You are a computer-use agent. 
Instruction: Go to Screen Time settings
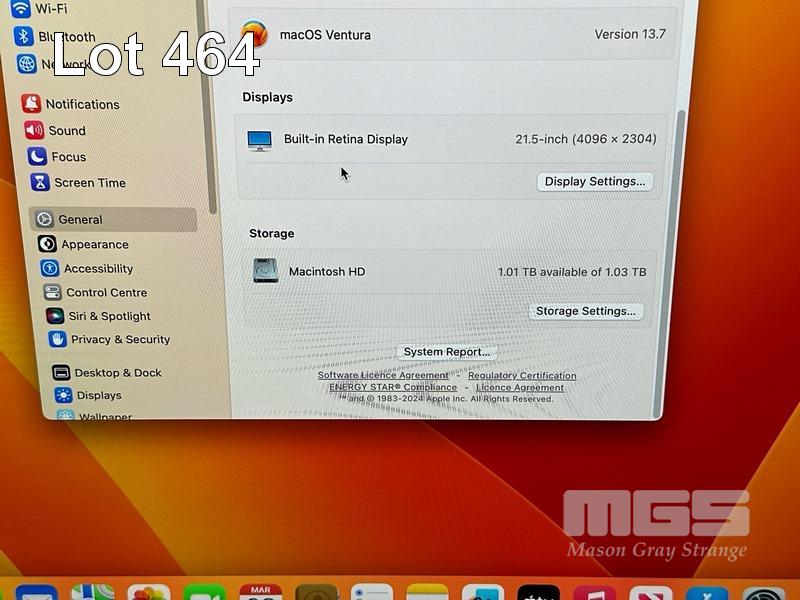[x=89, y=183]
